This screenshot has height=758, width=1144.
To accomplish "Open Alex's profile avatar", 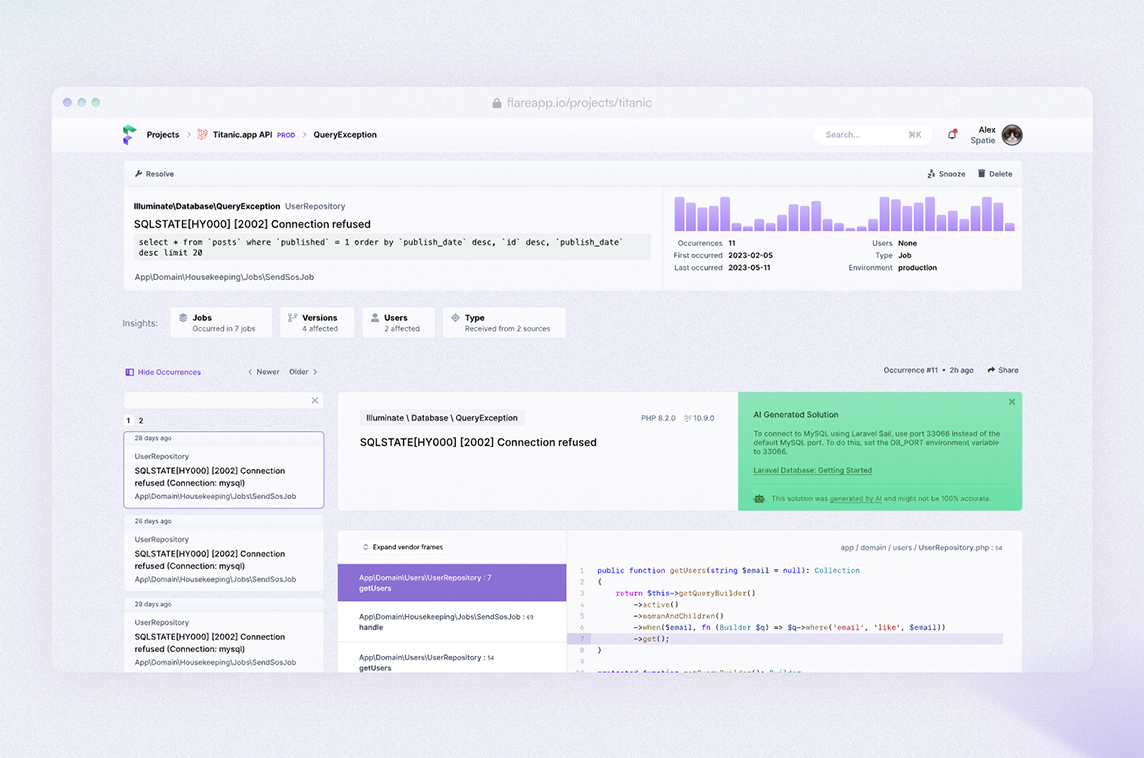I will (x=1012, y=135).
